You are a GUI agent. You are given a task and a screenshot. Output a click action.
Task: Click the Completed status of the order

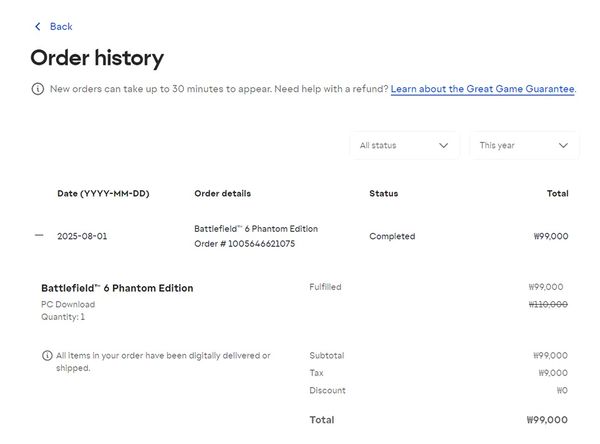click(392, 236)
